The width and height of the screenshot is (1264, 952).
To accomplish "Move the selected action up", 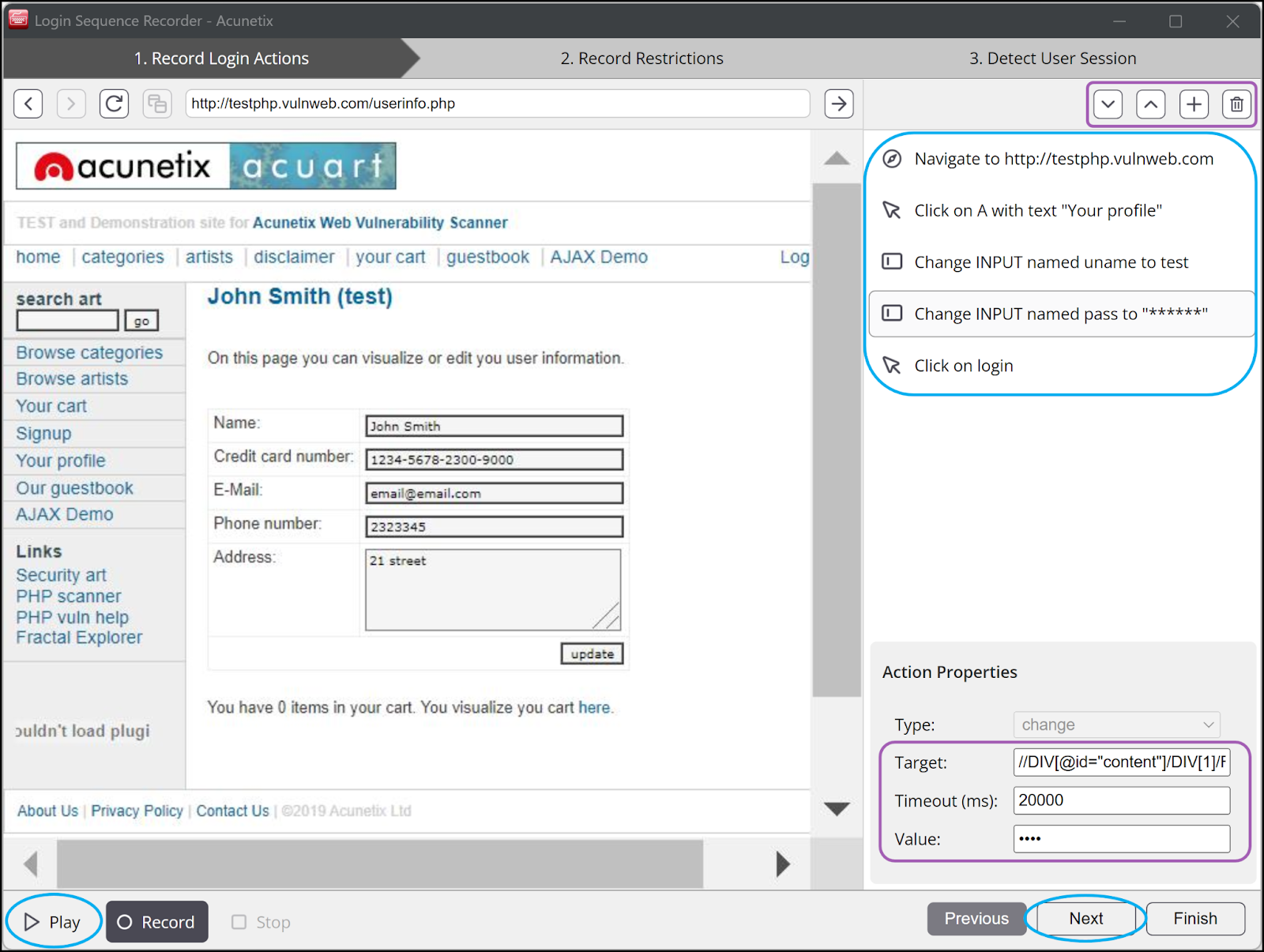I will coord(1151,103).
